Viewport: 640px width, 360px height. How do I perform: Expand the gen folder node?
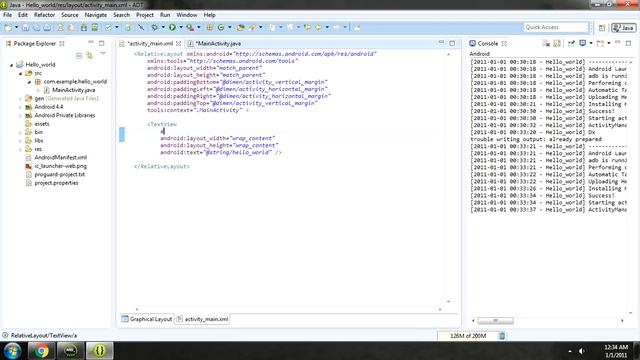[x=20, y=99]
